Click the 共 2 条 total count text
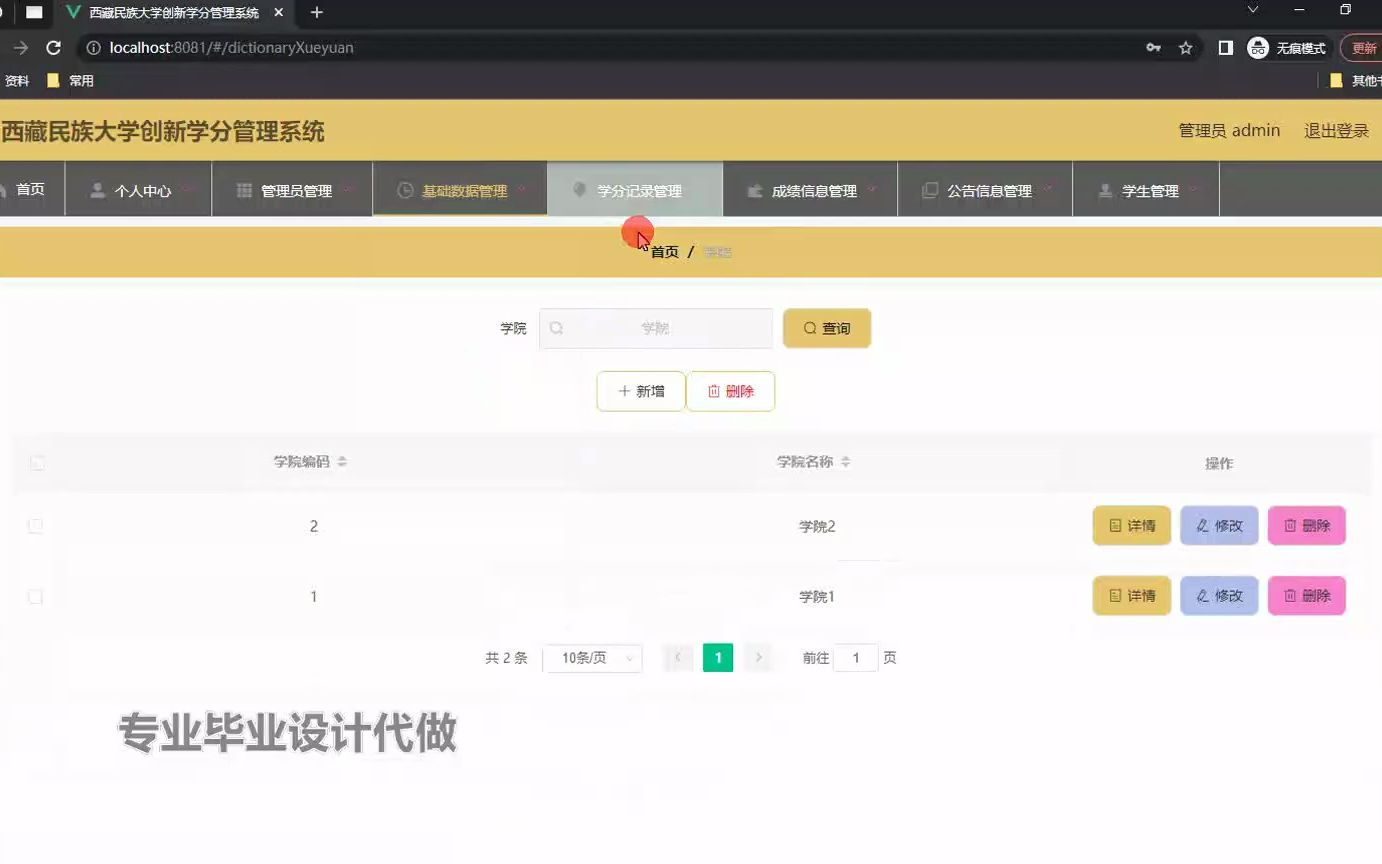Screen dimensions: 1382x864 (x=506, y=658)
